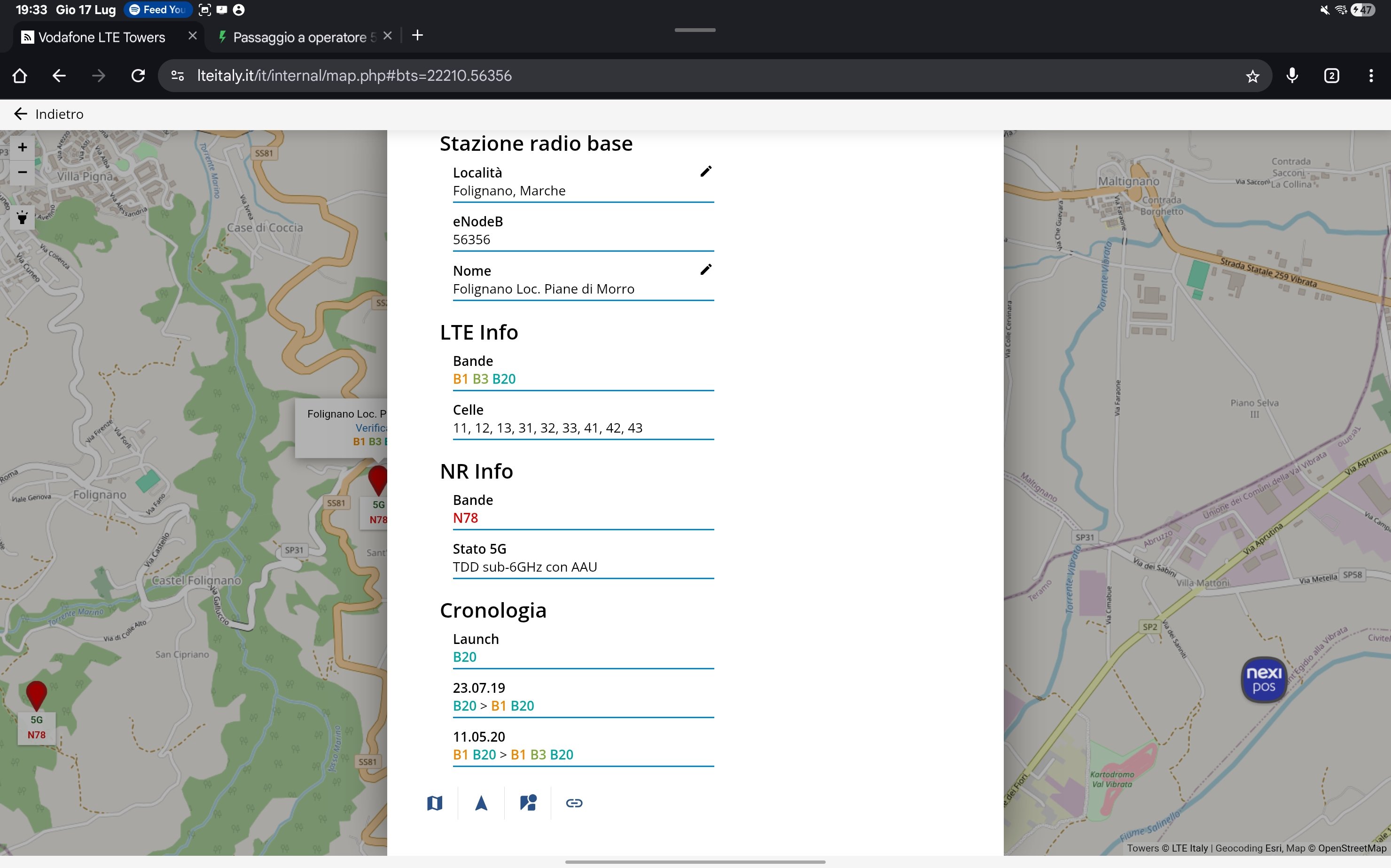Edit the Località field with the pencil icon
Viewport: 1391px width, 868px height.
706,171
